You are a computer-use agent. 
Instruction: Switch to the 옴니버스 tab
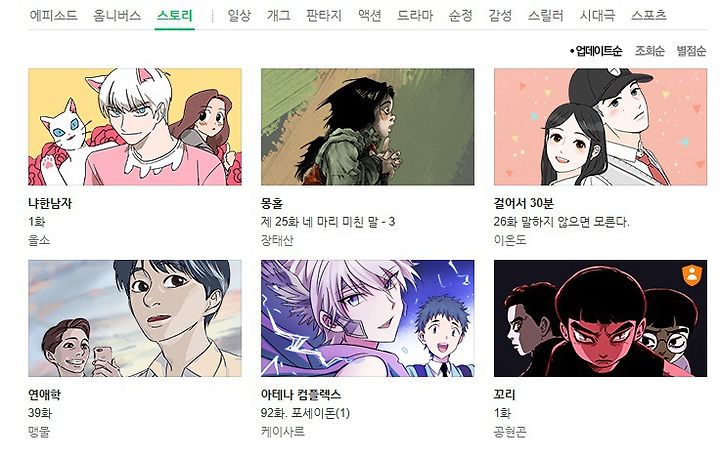pos(117,16)
